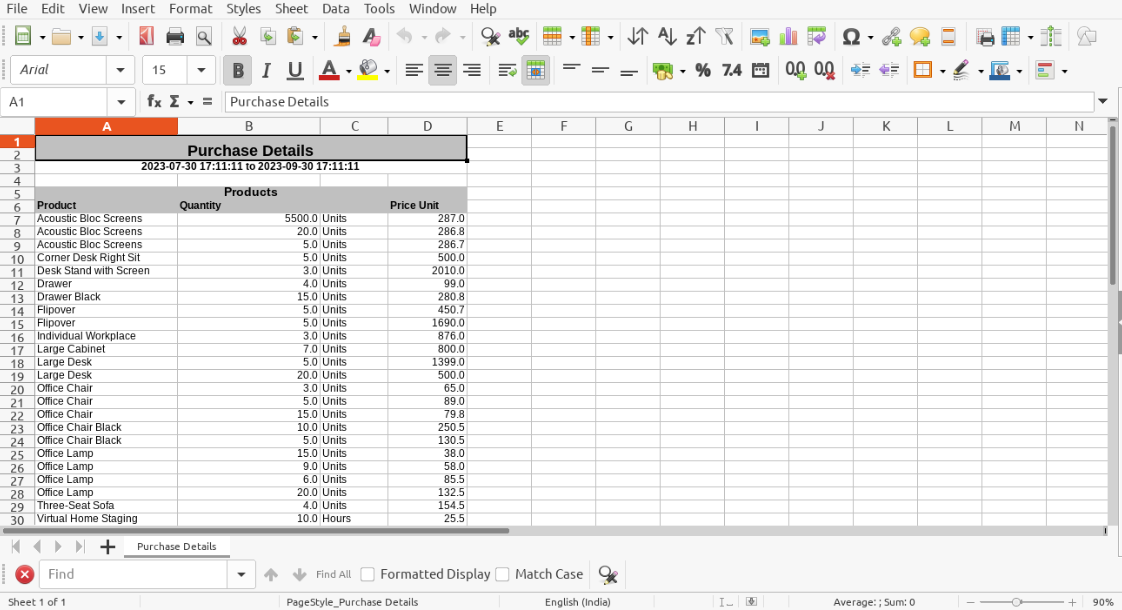Click in the Find text field

(133, 574)
